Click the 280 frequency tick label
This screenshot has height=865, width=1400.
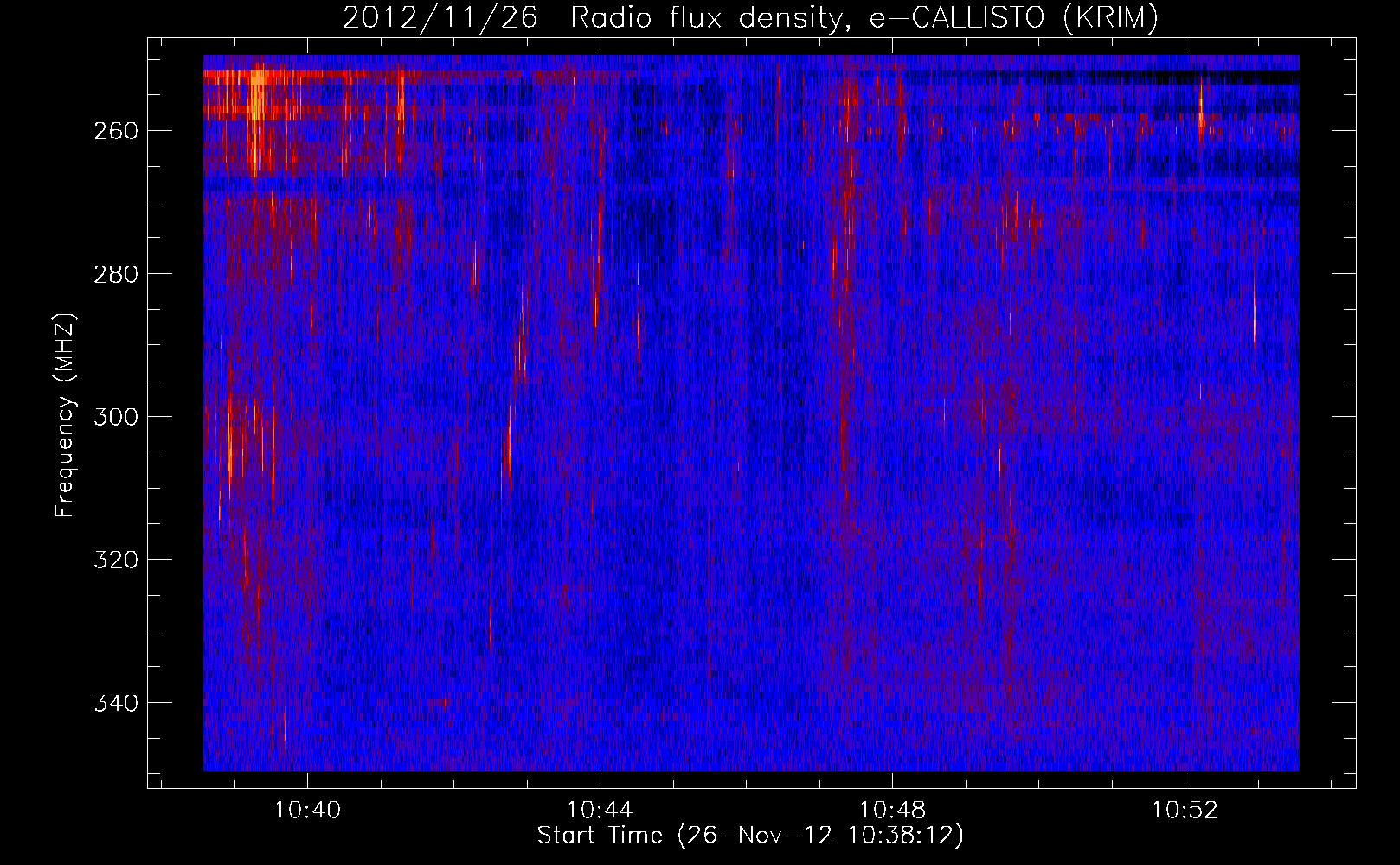point(116,274)
